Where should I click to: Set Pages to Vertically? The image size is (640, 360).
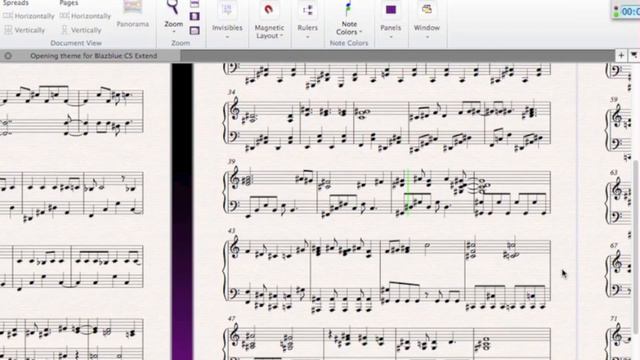[81, 30]
